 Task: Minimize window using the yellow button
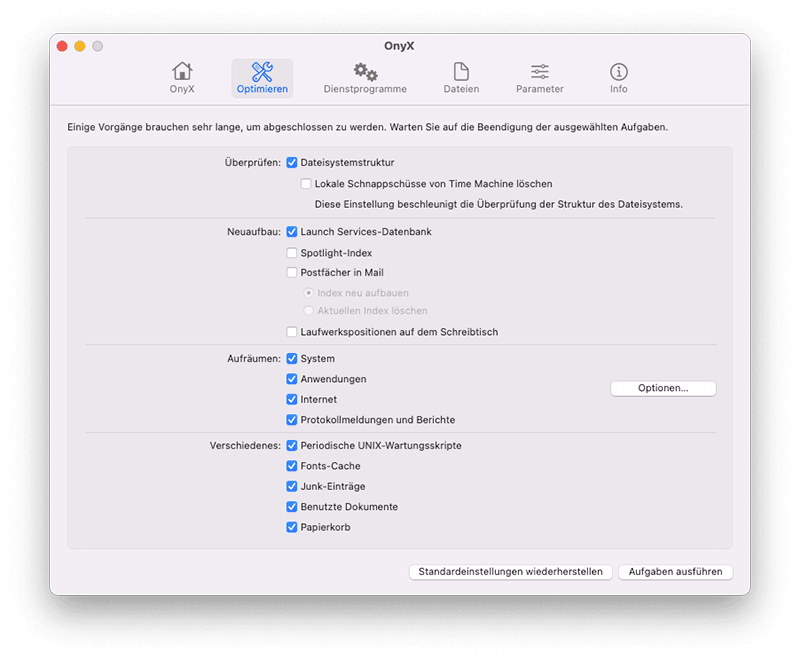pos(80,46)
